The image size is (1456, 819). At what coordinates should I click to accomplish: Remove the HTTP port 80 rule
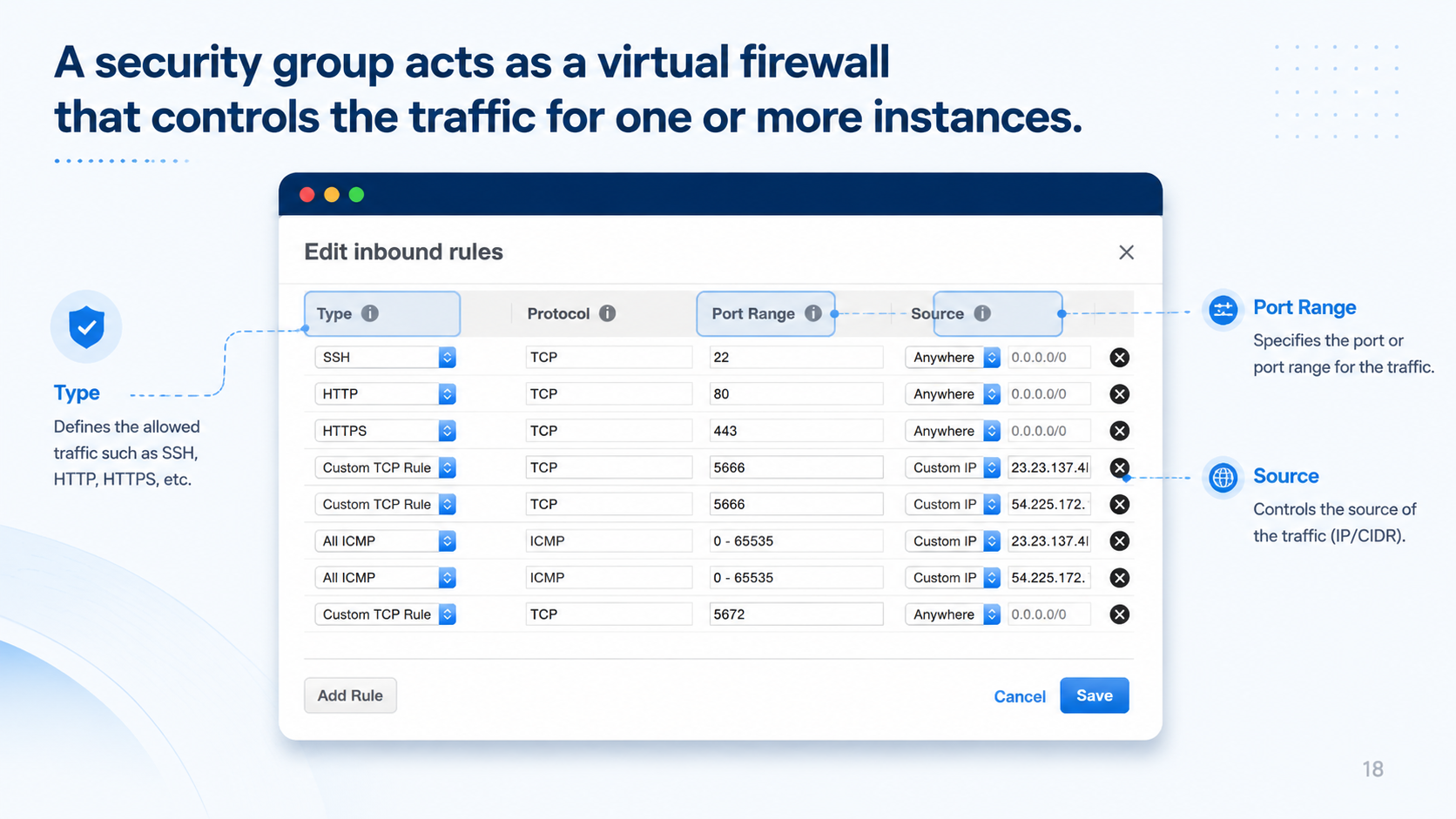point(1120,394)
